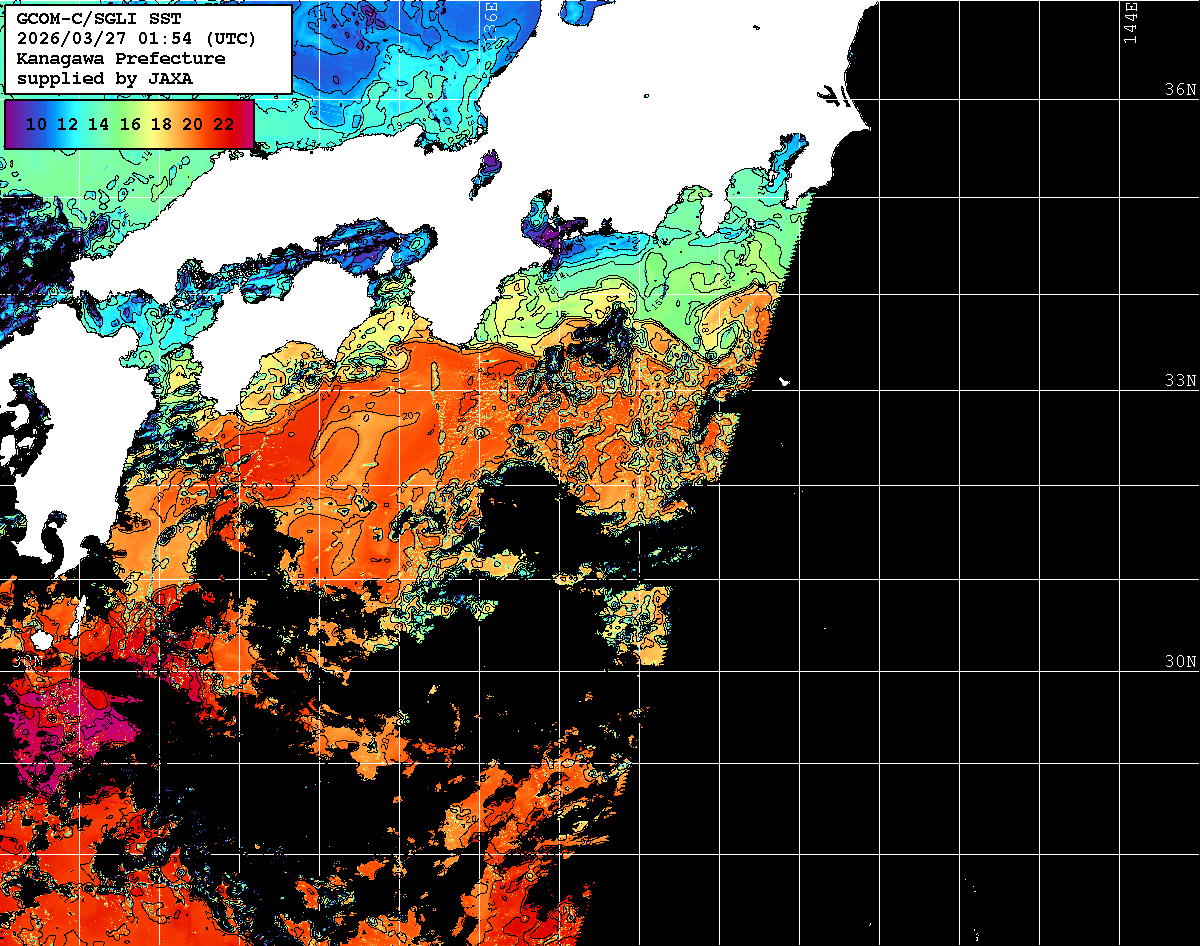
Task: Pick the 22 degree red legend color
Action: (x=224, y=124)
